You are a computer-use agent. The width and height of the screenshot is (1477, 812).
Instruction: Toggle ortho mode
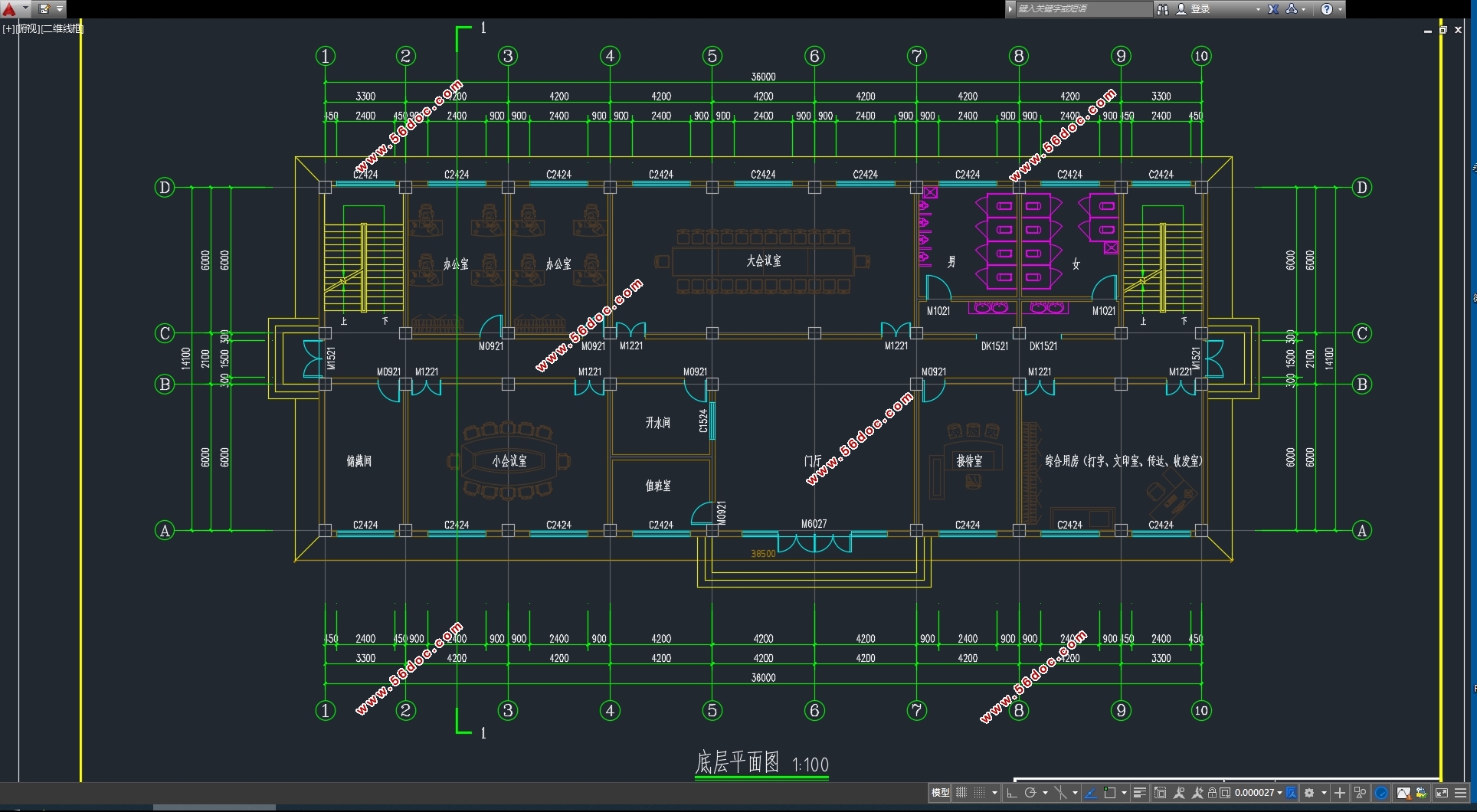coord(1011,793)
